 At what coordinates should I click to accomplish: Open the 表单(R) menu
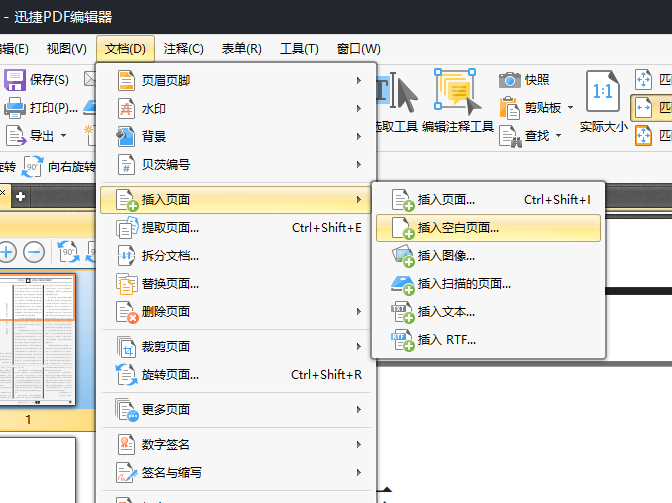pos(241,49)
